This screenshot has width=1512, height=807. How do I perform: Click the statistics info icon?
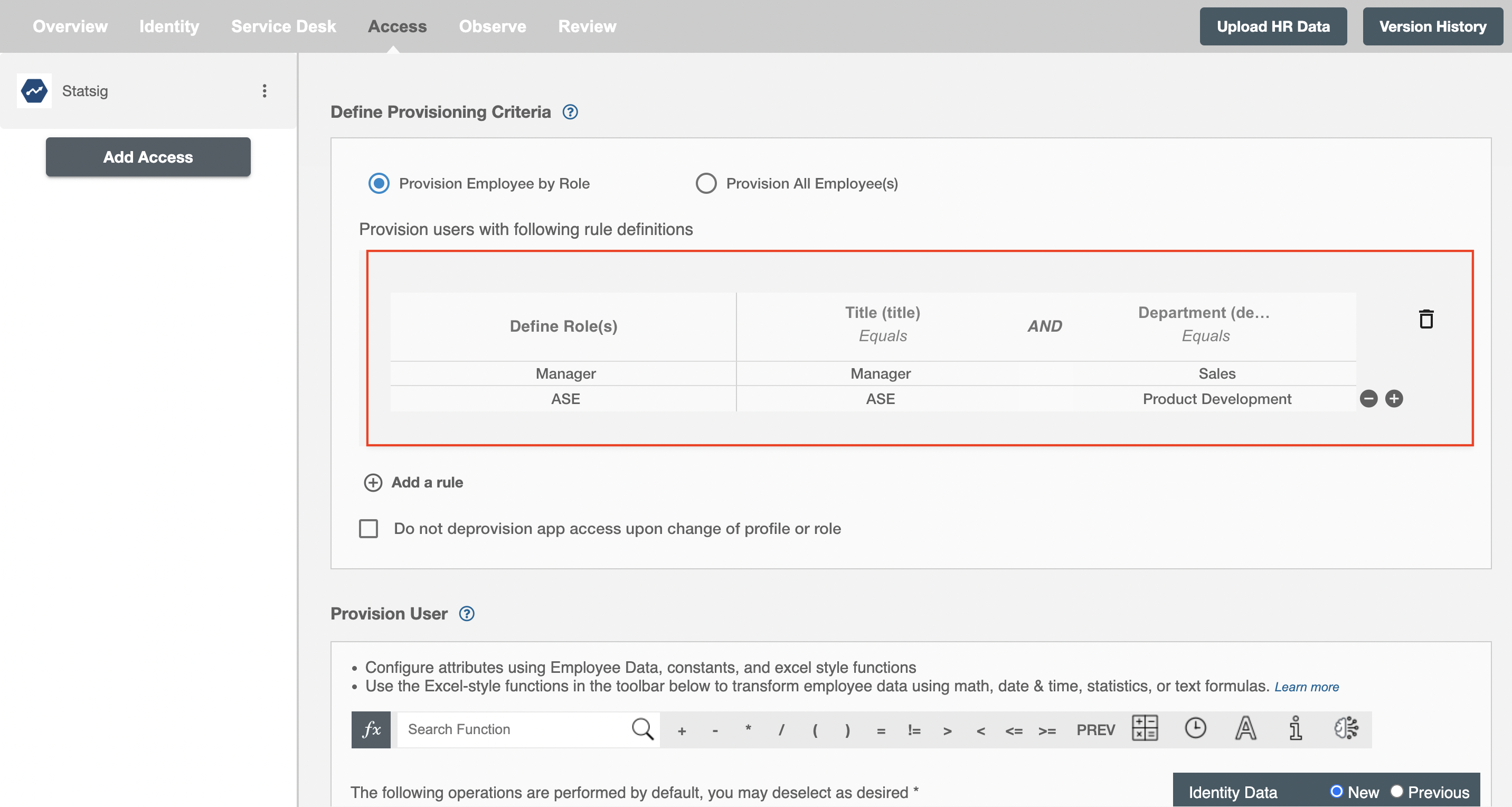pyautogui.click(x=1295, y=729)
